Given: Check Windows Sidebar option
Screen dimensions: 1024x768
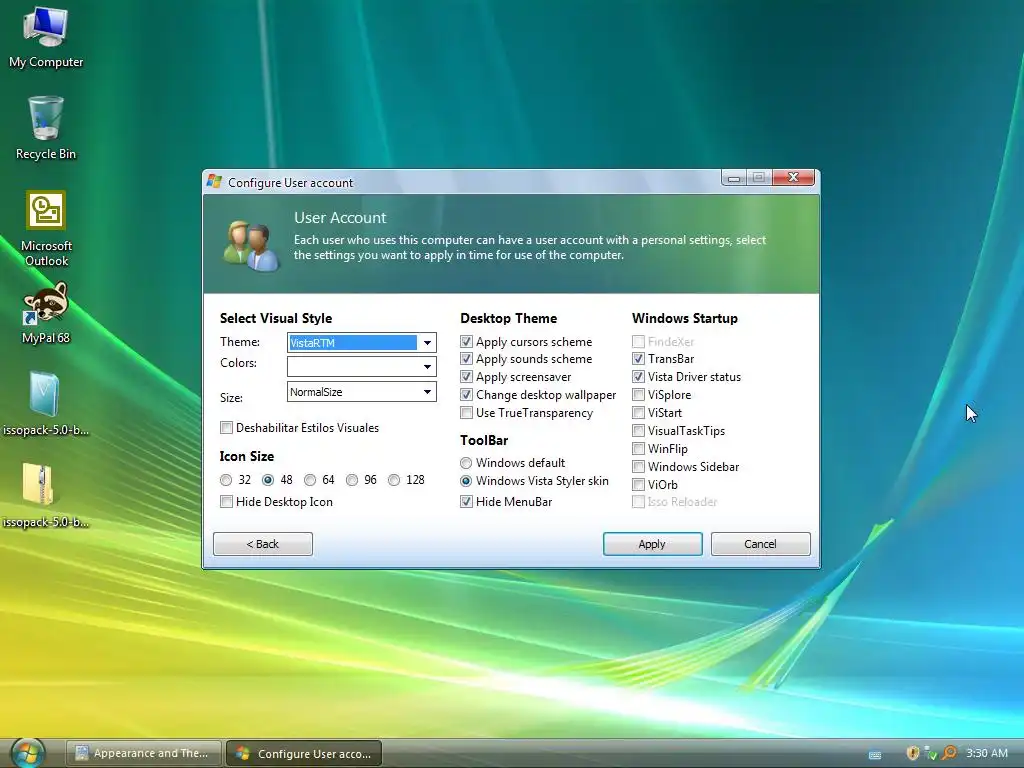Looking at the screenshot, I should [x=639, y=466].
